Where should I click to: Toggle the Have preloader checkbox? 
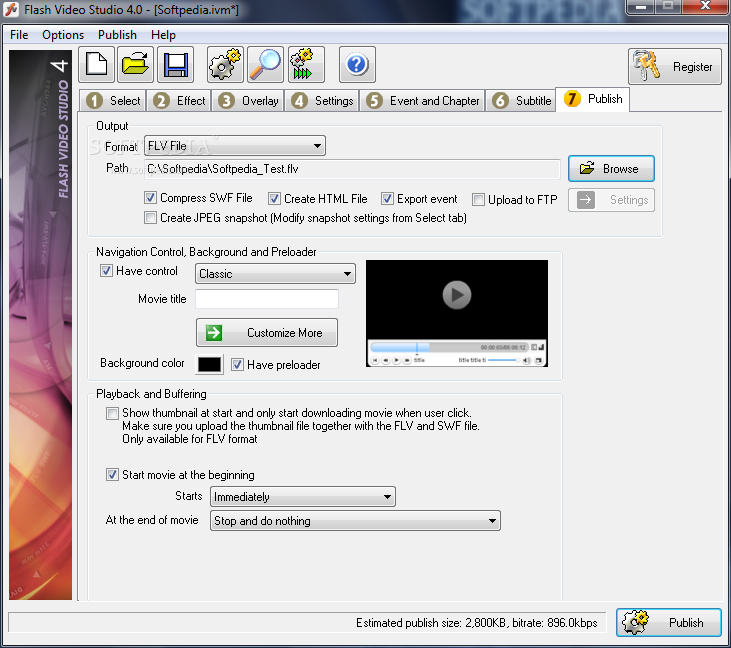tap(237, 365)
